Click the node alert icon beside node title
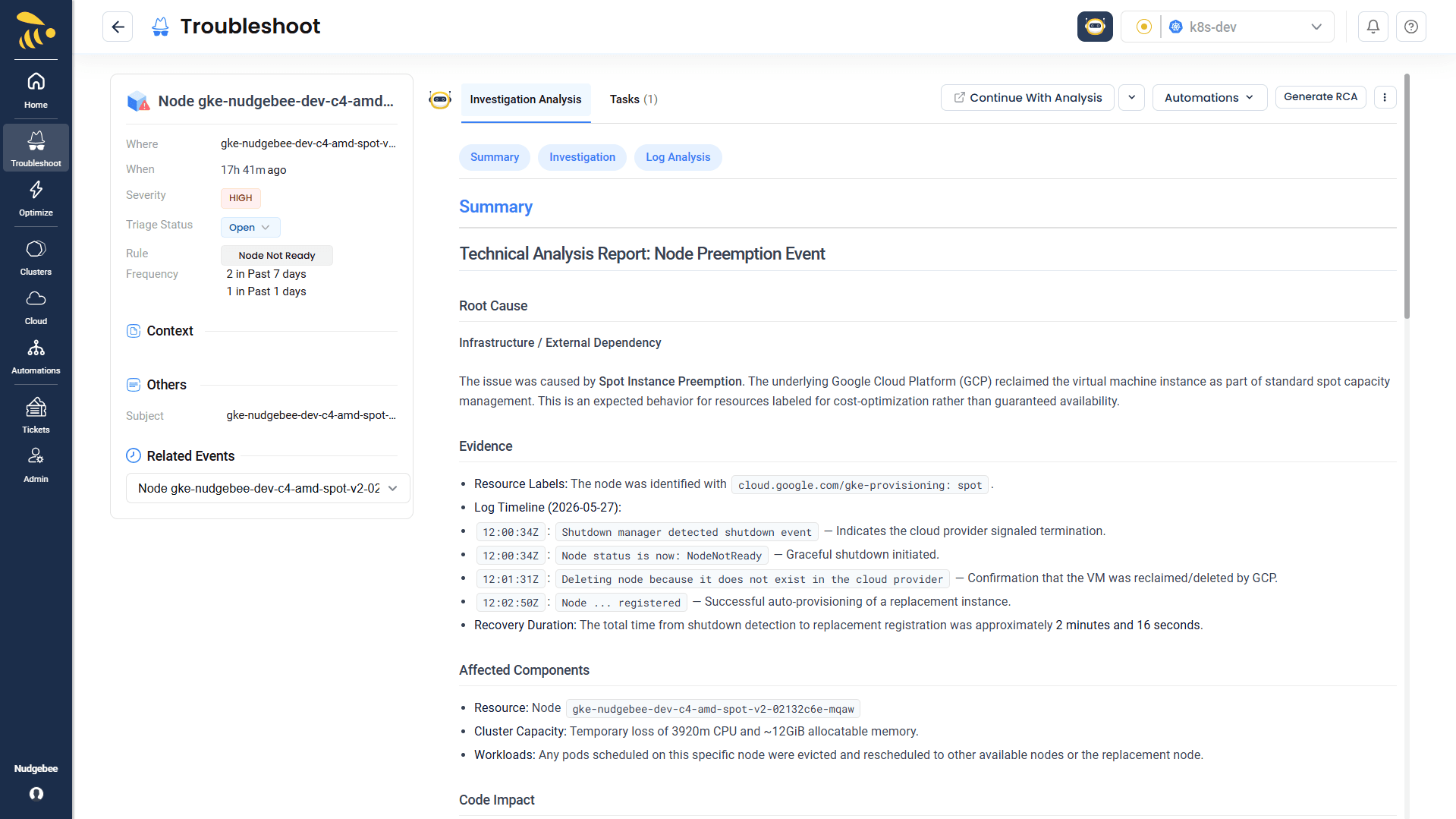This screenshot has height=819, width=1456. (138, 101)
